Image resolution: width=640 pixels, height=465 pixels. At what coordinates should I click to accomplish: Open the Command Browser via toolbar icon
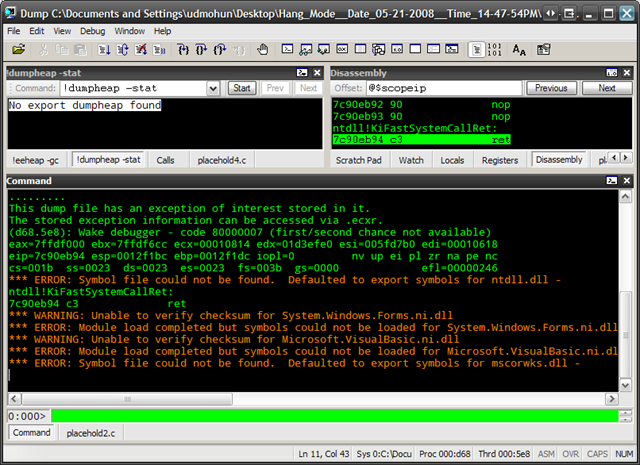[452, 50]
